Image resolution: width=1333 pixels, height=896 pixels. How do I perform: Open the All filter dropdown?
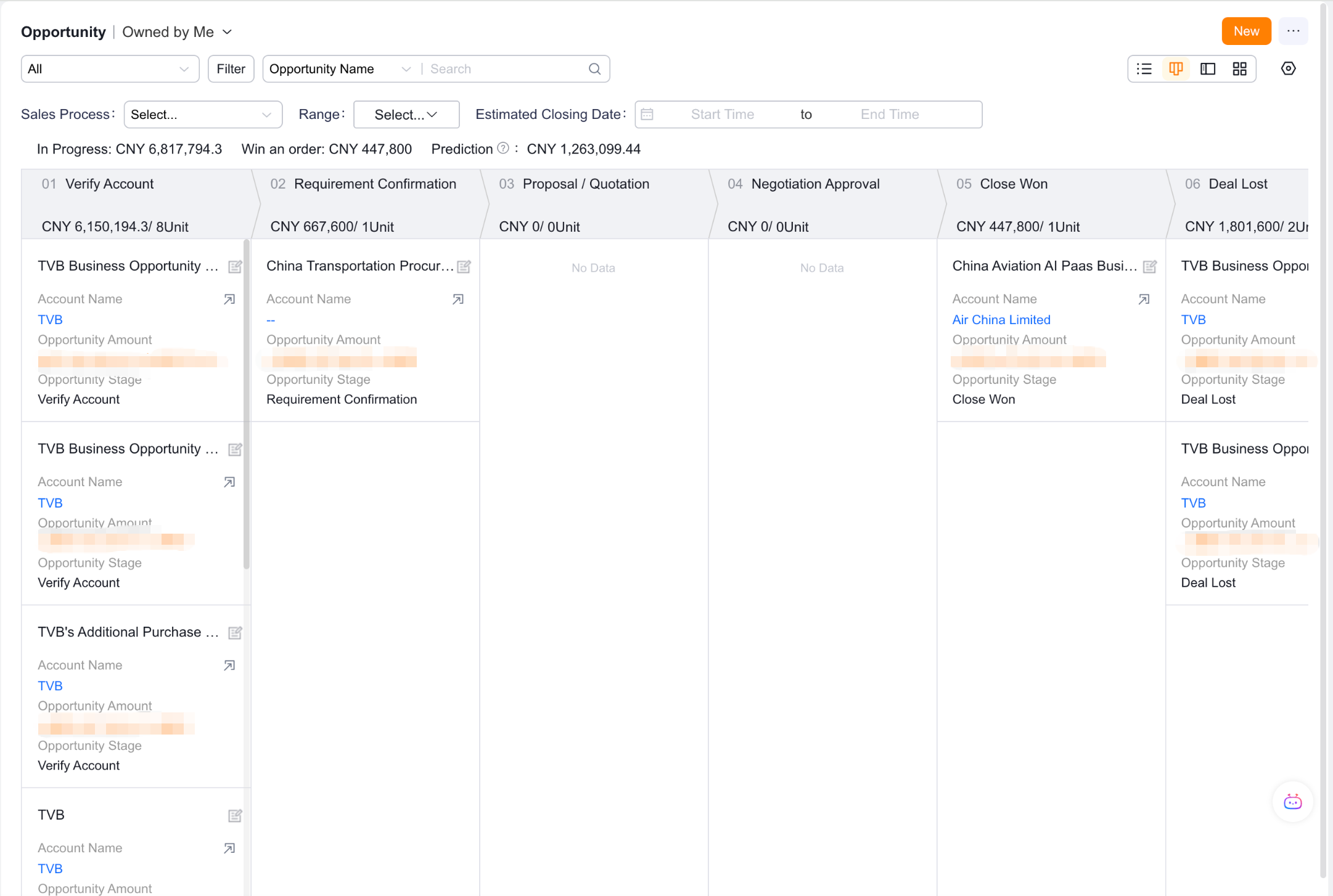tap(110, 69)
